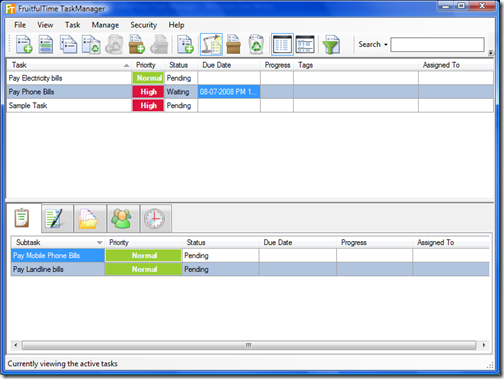This screenshot has width=504, height=379.
Task: Open the Task menu
Action: point(72,25)
